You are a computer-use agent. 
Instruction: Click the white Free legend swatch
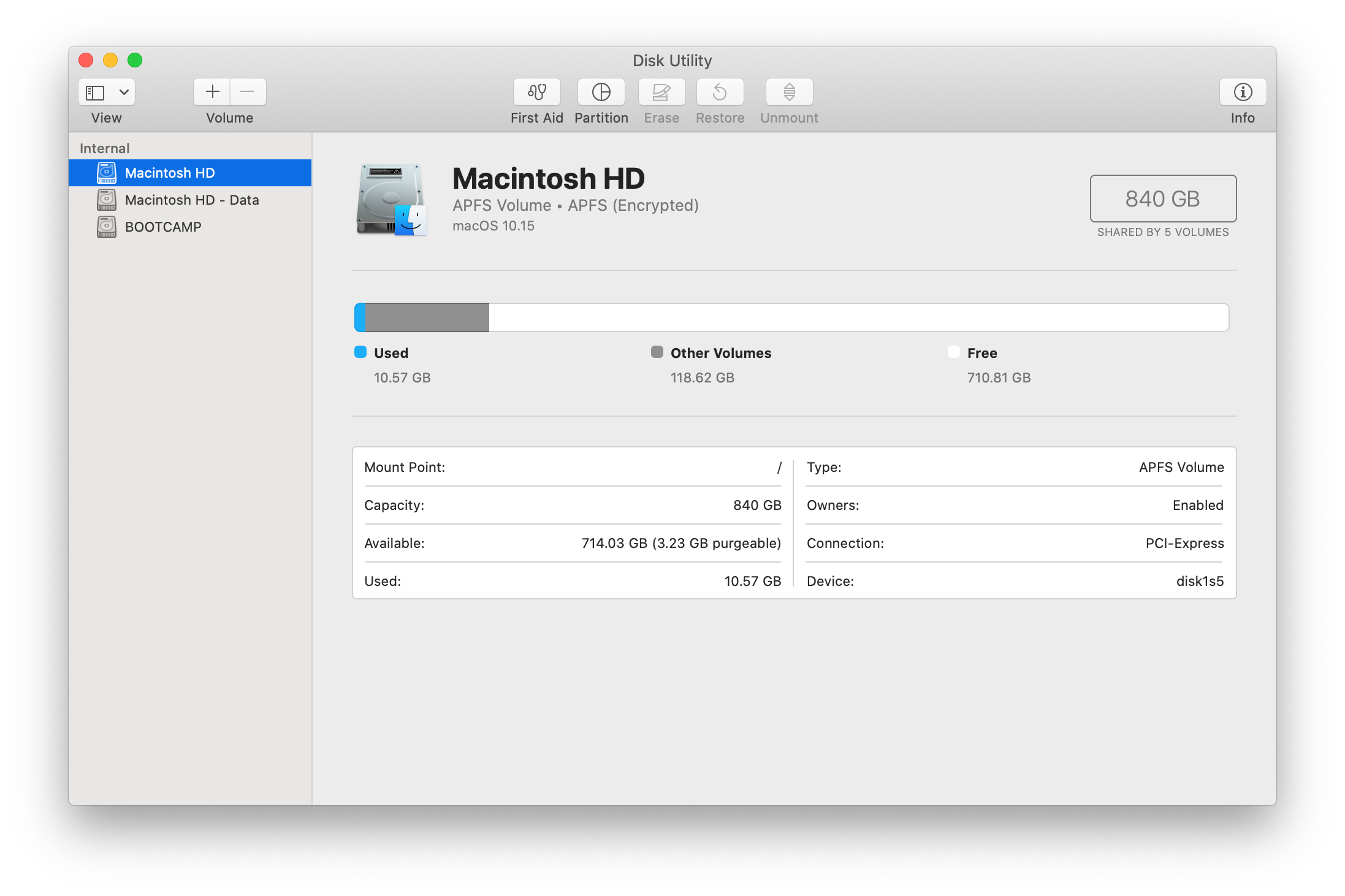(953, 352)
